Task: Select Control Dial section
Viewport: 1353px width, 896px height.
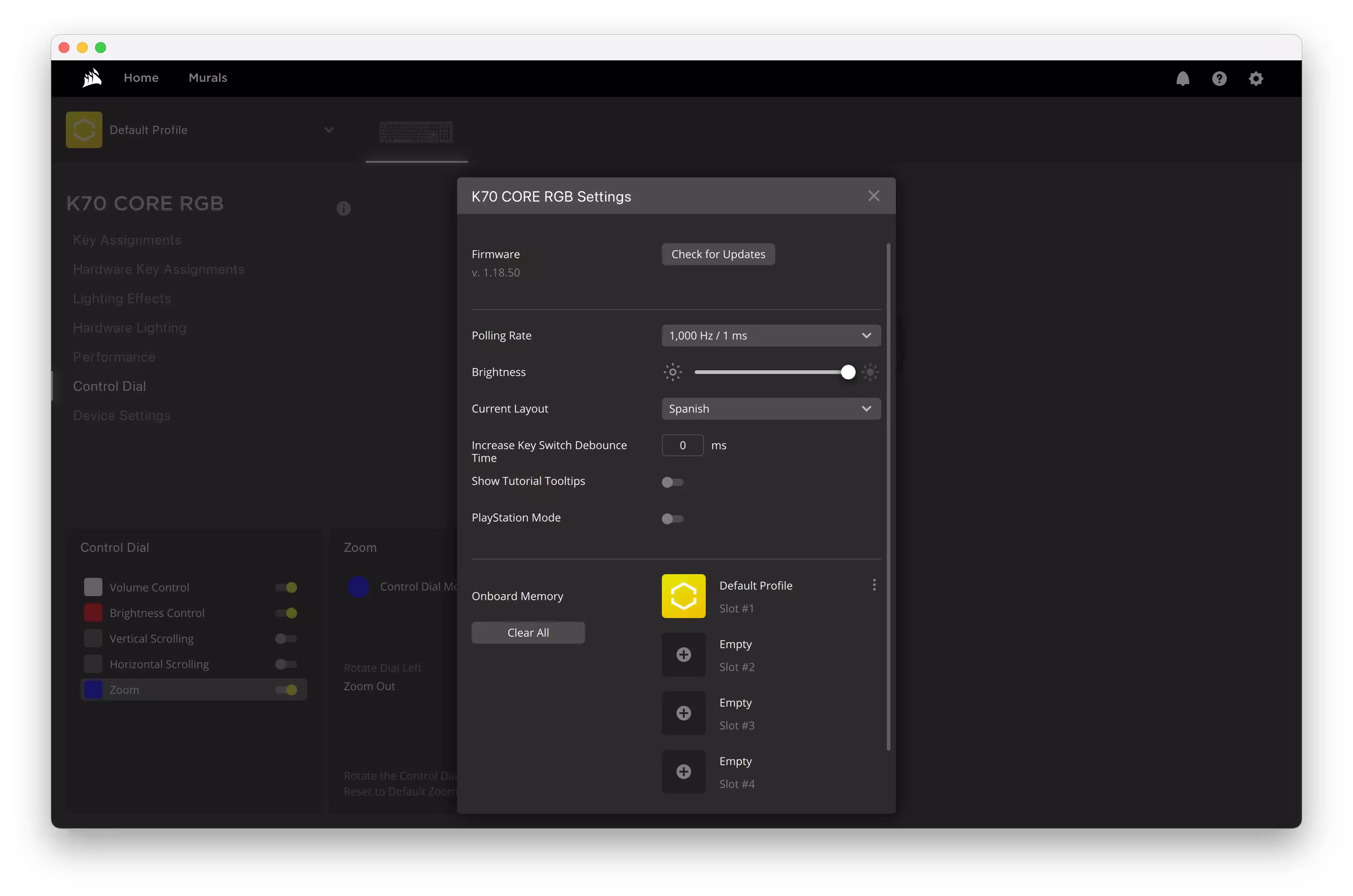Action: [x=110, y=386]
